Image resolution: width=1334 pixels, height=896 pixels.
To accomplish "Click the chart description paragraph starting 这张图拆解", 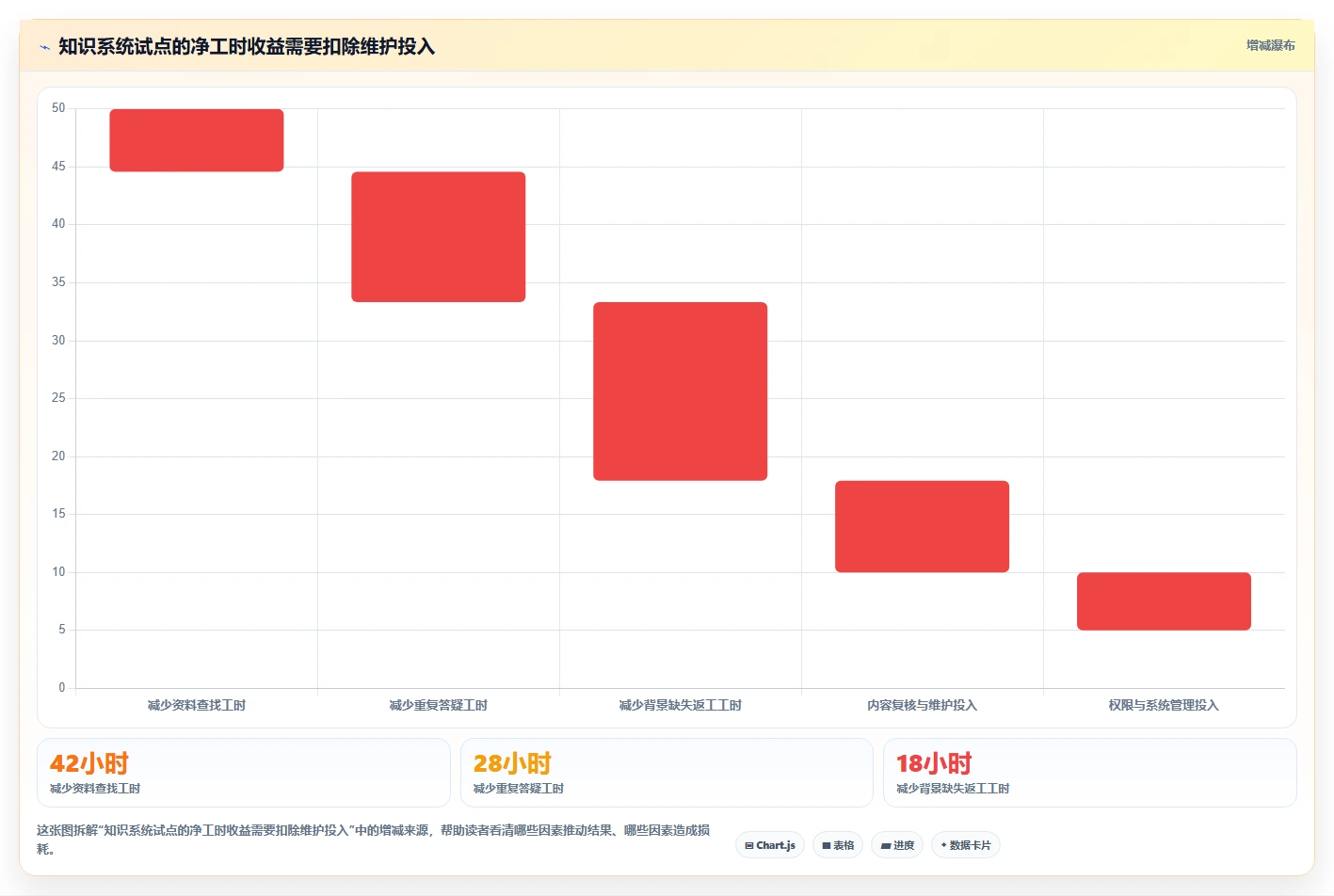I will tap(374, 840).
